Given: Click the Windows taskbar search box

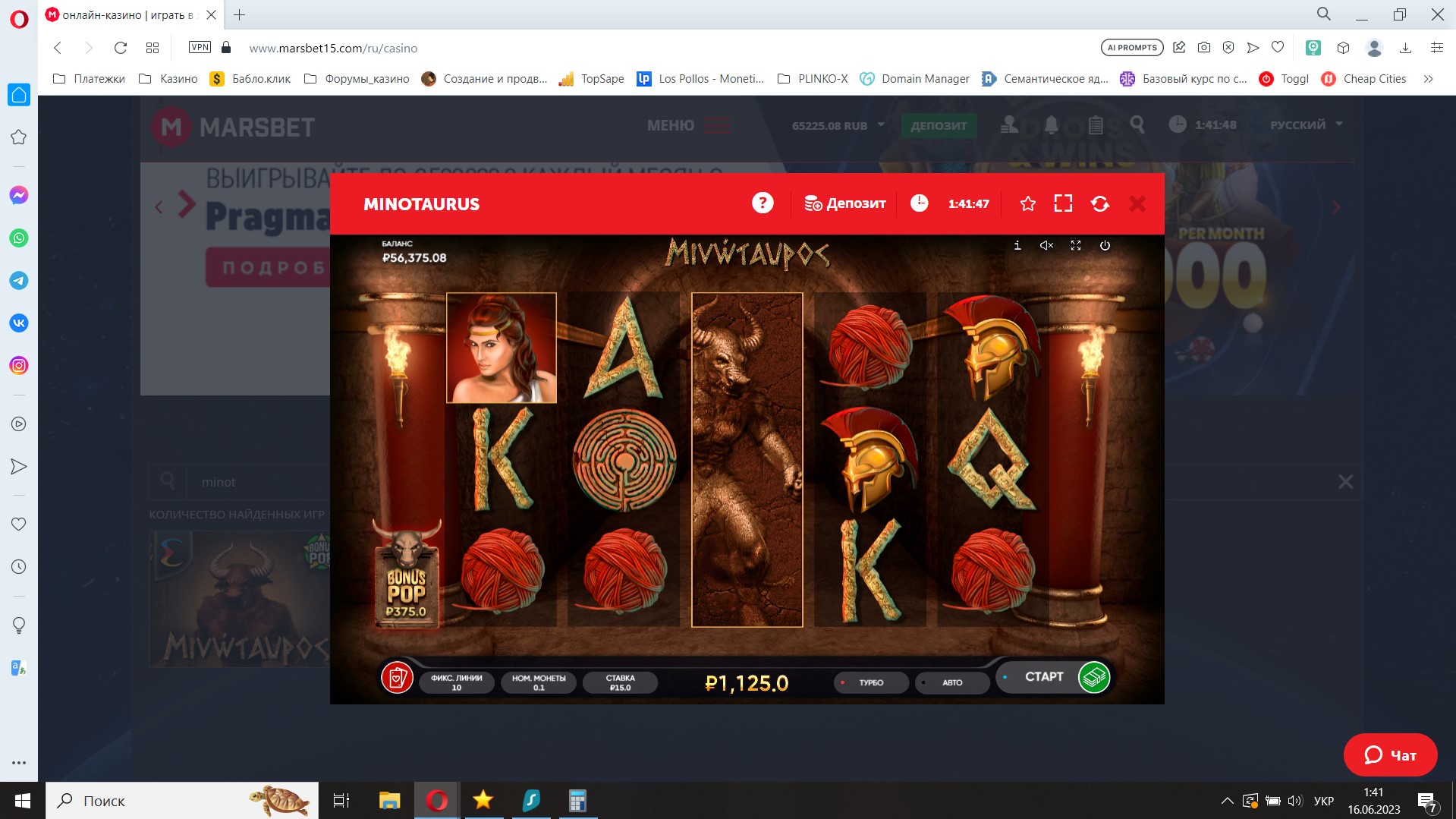Looking at the screenshot, I should pos(182,801).
